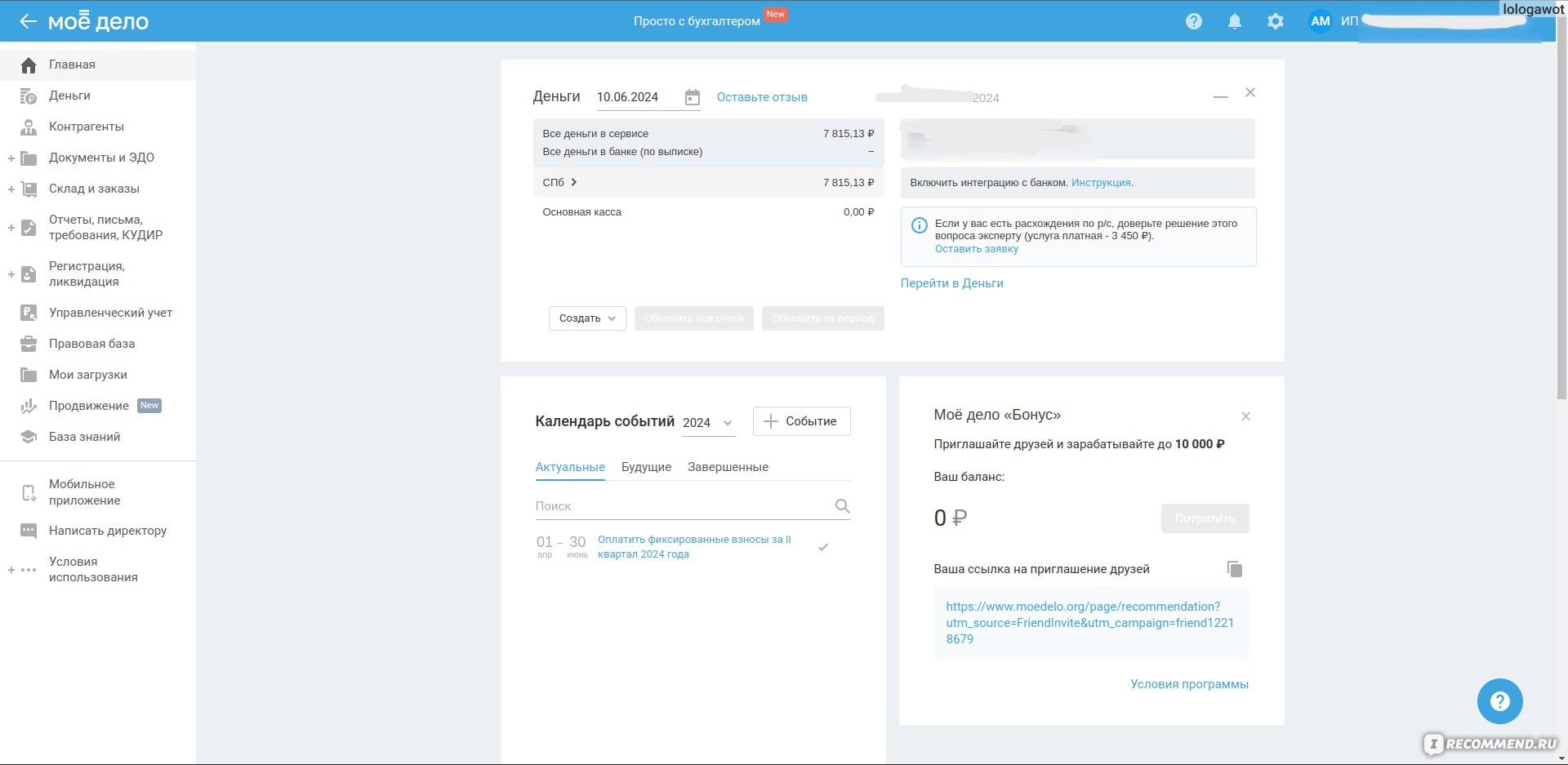
Task: Click the page vertical scrollbar
Action: [1561, 208]
